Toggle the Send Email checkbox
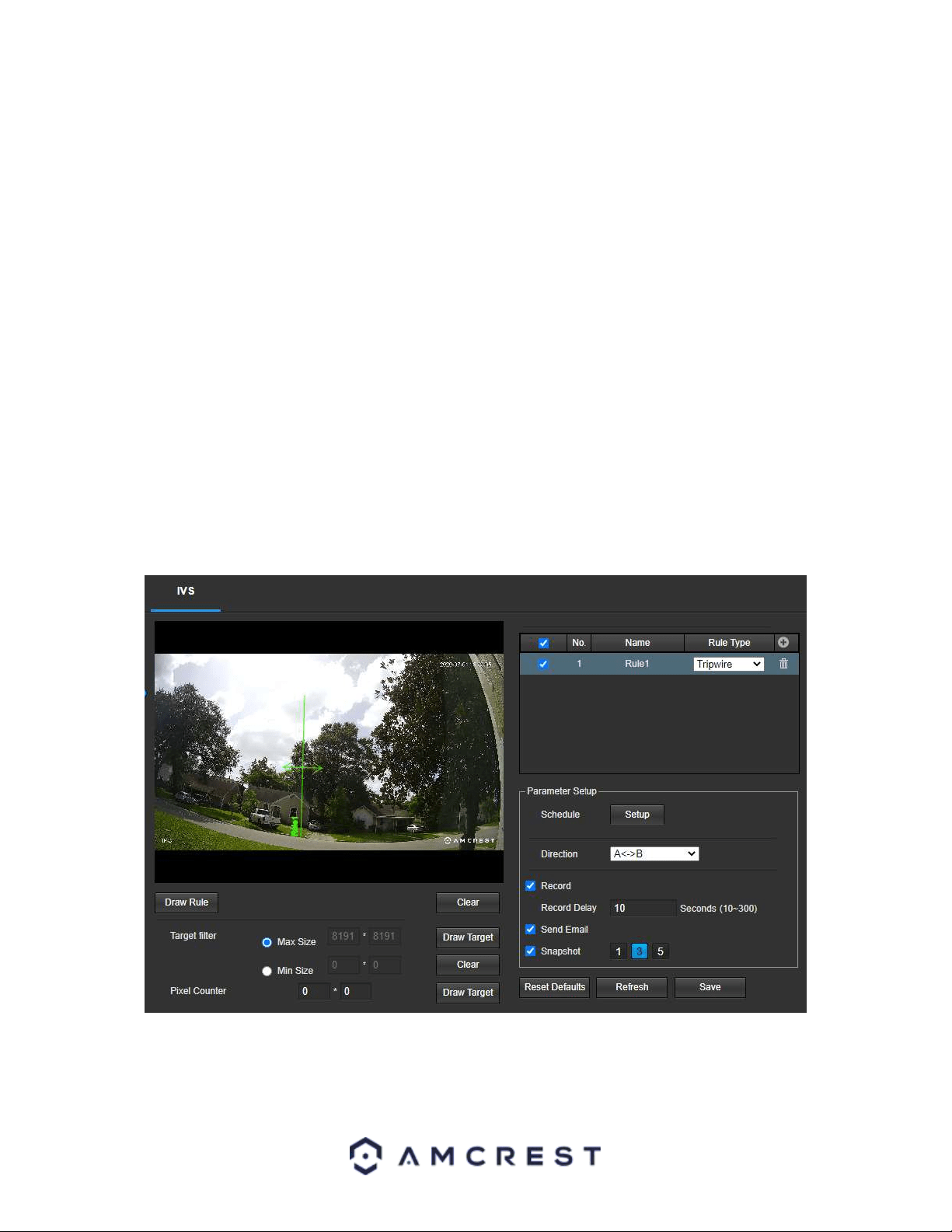Image resolution: width=952 pixels, height=1232 pixels. (x=531, y=929)
